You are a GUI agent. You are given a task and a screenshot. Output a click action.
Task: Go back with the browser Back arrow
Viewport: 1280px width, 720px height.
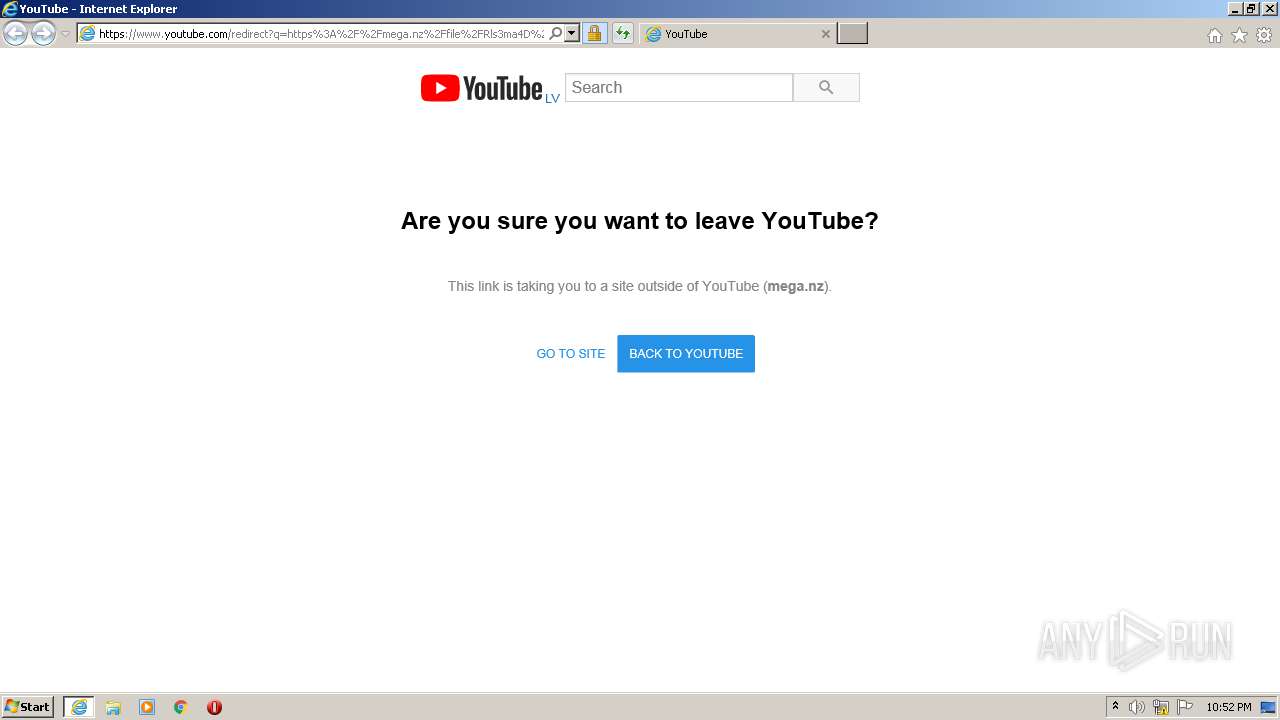coord(15,34)
